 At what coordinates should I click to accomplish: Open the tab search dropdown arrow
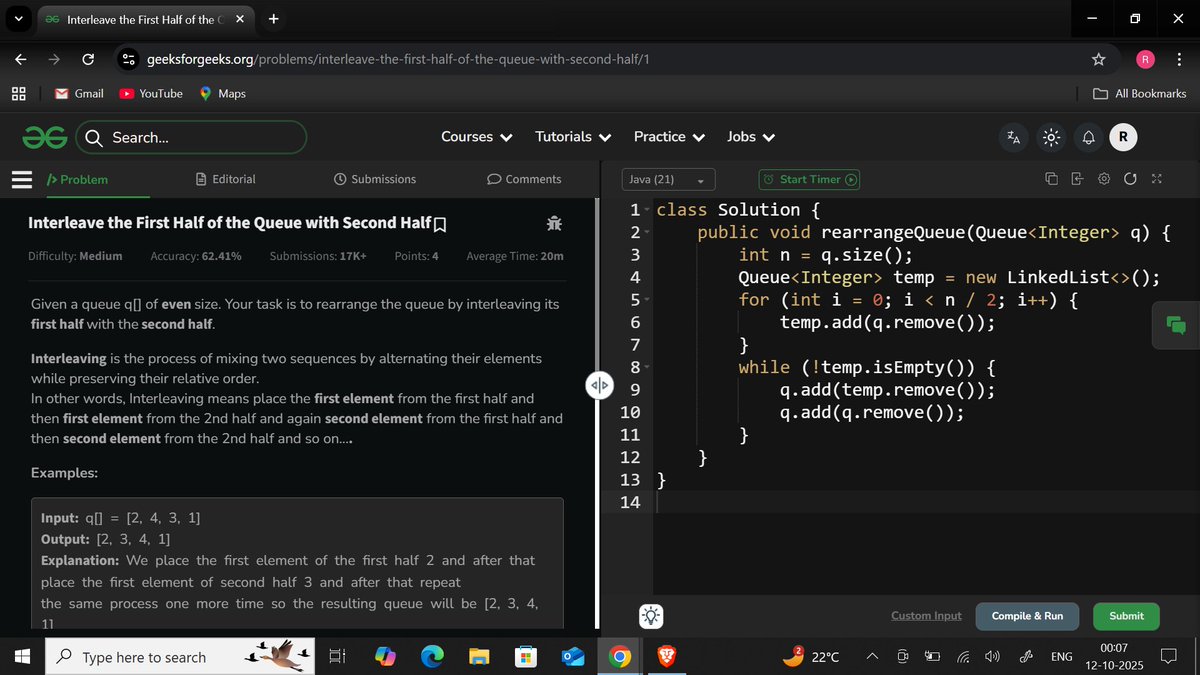18,19
